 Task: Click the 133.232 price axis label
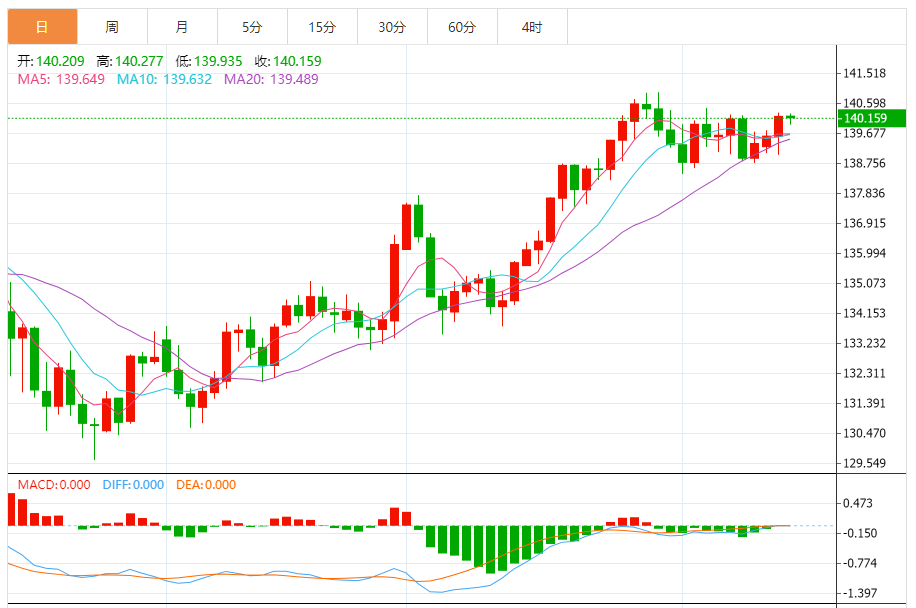[864, 343]
